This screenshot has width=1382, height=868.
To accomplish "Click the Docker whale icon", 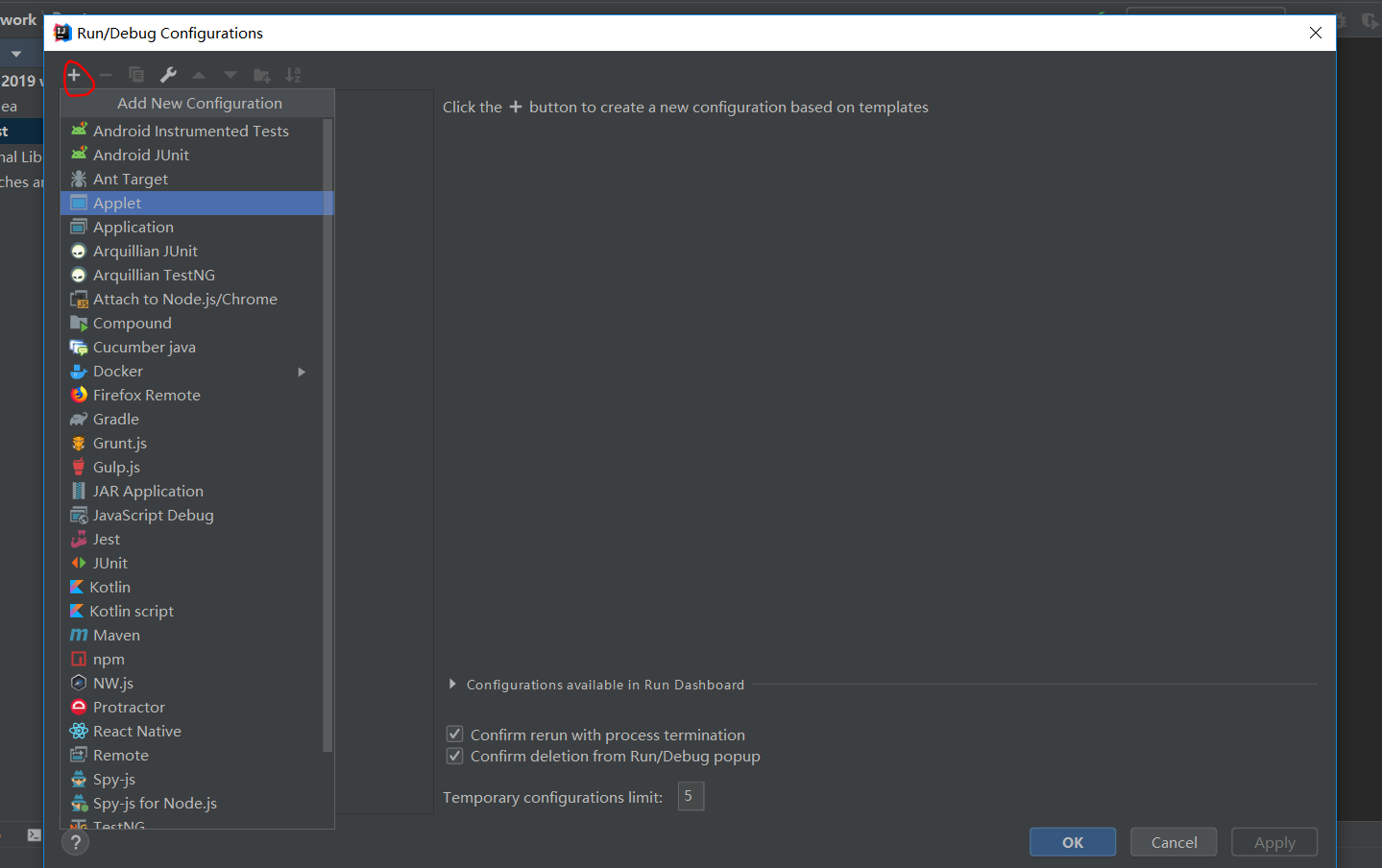I will [79, 371].
